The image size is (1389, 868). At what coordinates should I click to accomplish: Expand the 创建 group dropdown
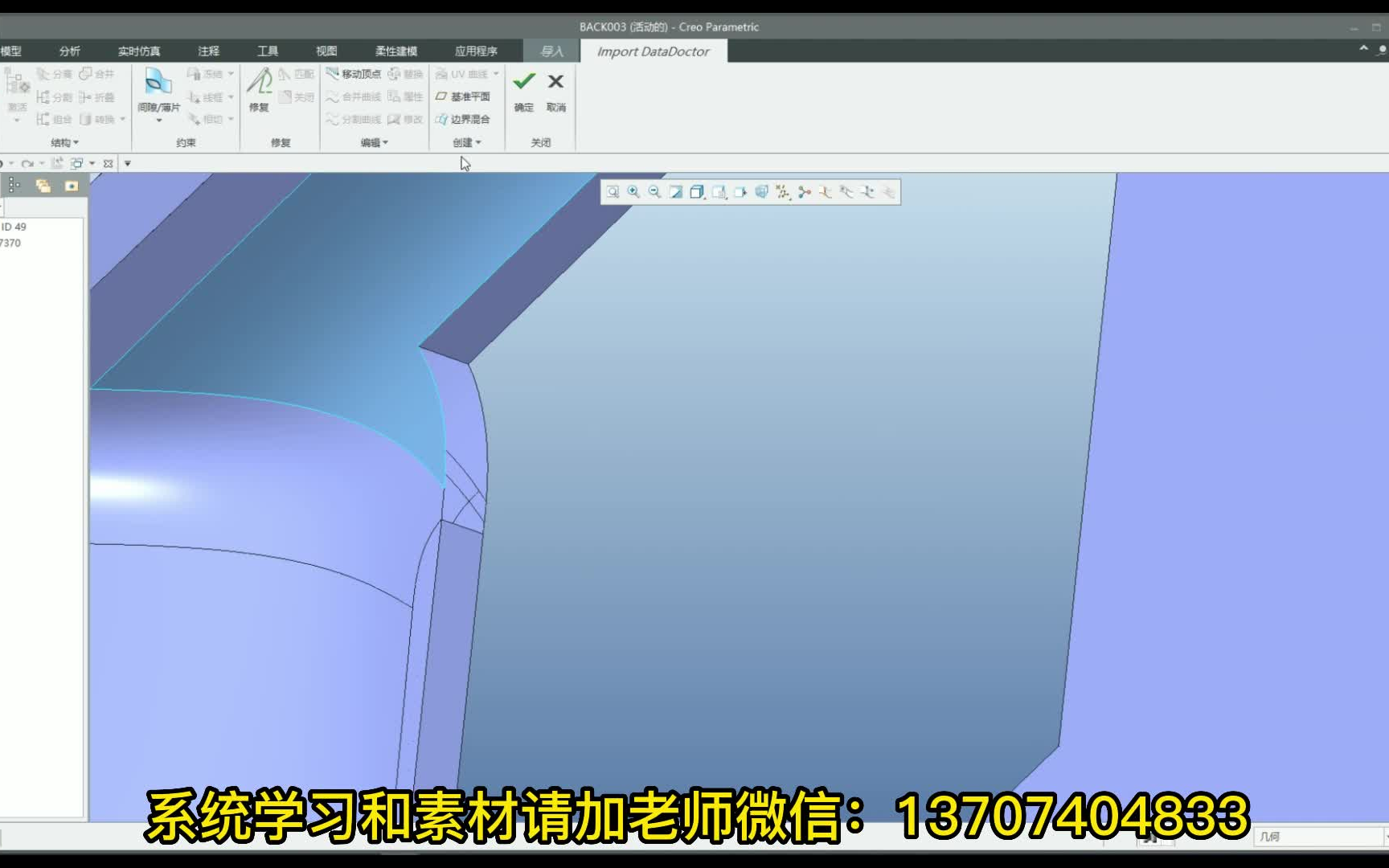(x=467, y=142)
